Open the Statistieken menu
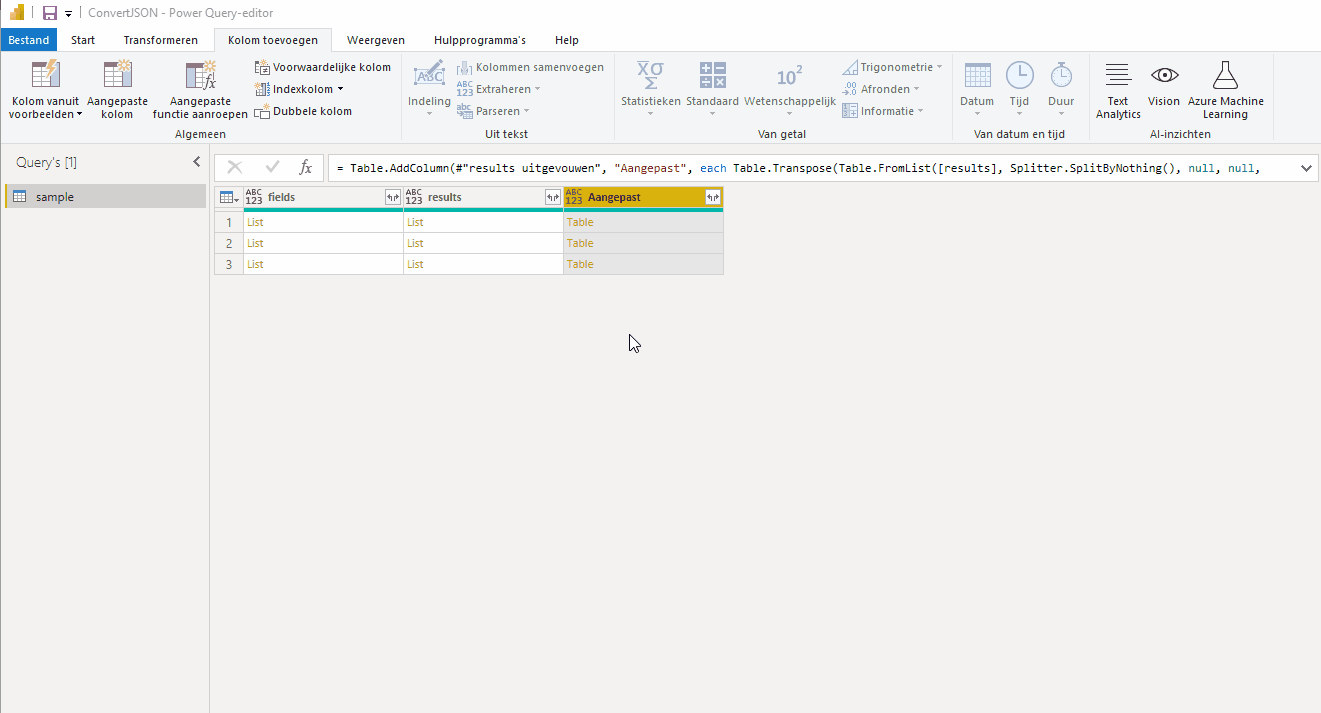The image size is (1321, 713). 650,90
